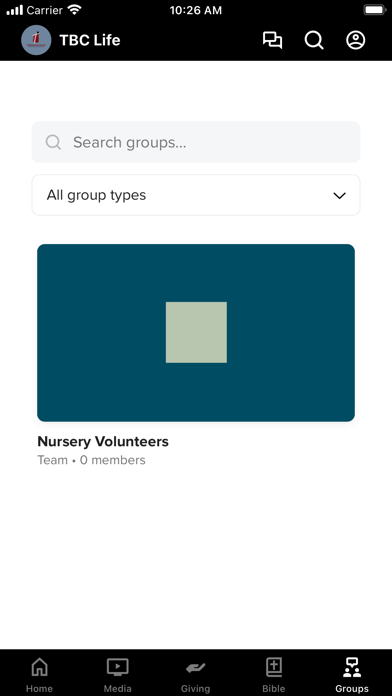
Task: Open the All group types dropdown
Action: [196, 195]
